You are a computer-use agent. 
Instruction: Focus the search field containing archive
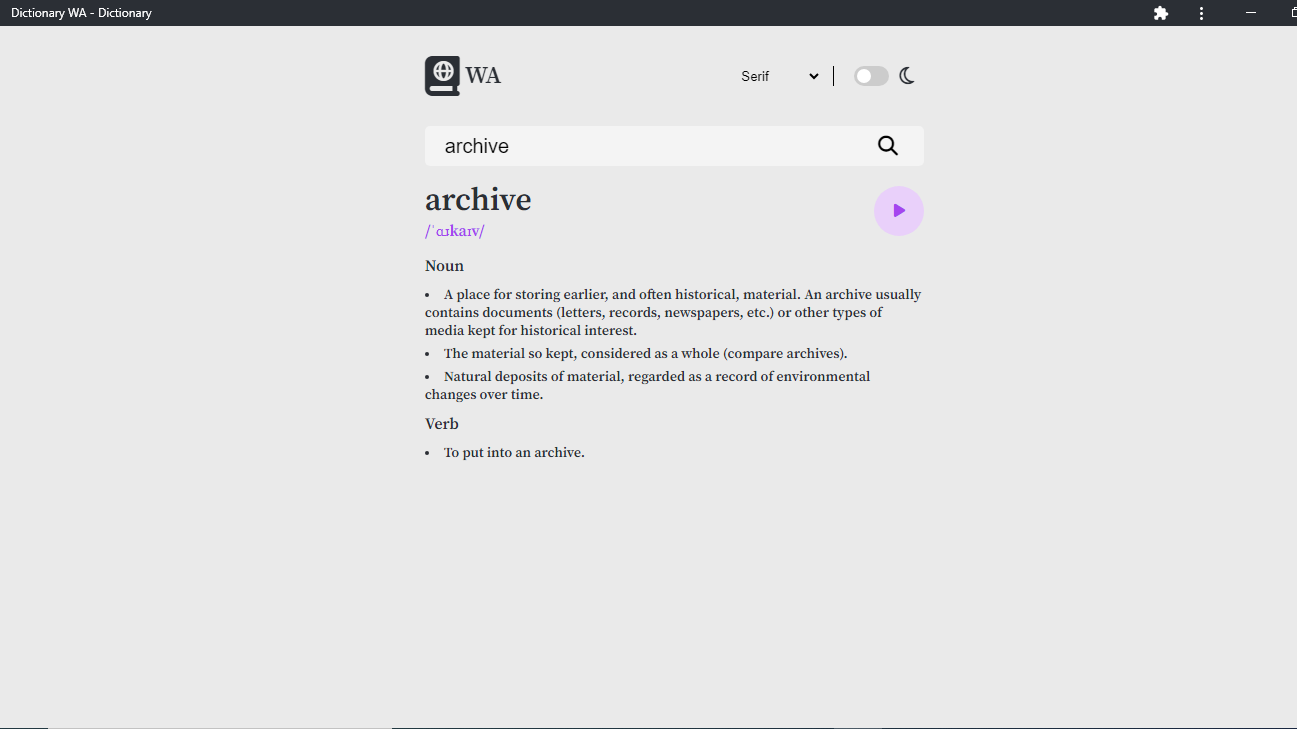point(650,146)
